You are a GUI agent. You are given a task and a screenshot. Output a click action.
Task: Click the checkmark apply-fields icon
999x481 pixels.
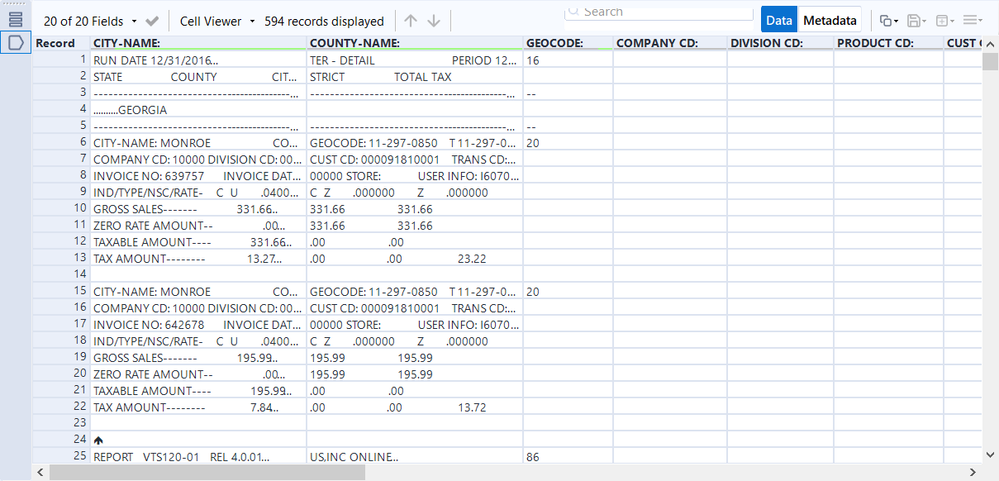(x=152, y=21)
